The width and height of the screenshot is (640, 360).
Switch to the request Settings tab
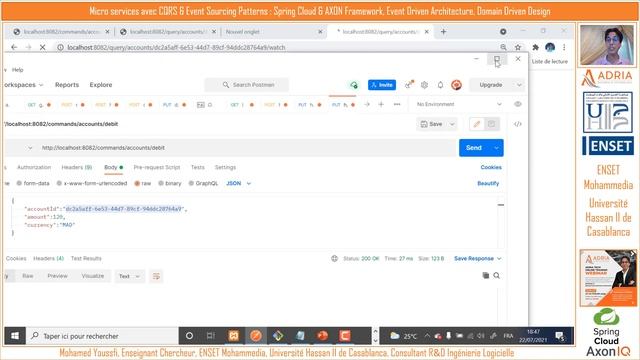(225, 167)
